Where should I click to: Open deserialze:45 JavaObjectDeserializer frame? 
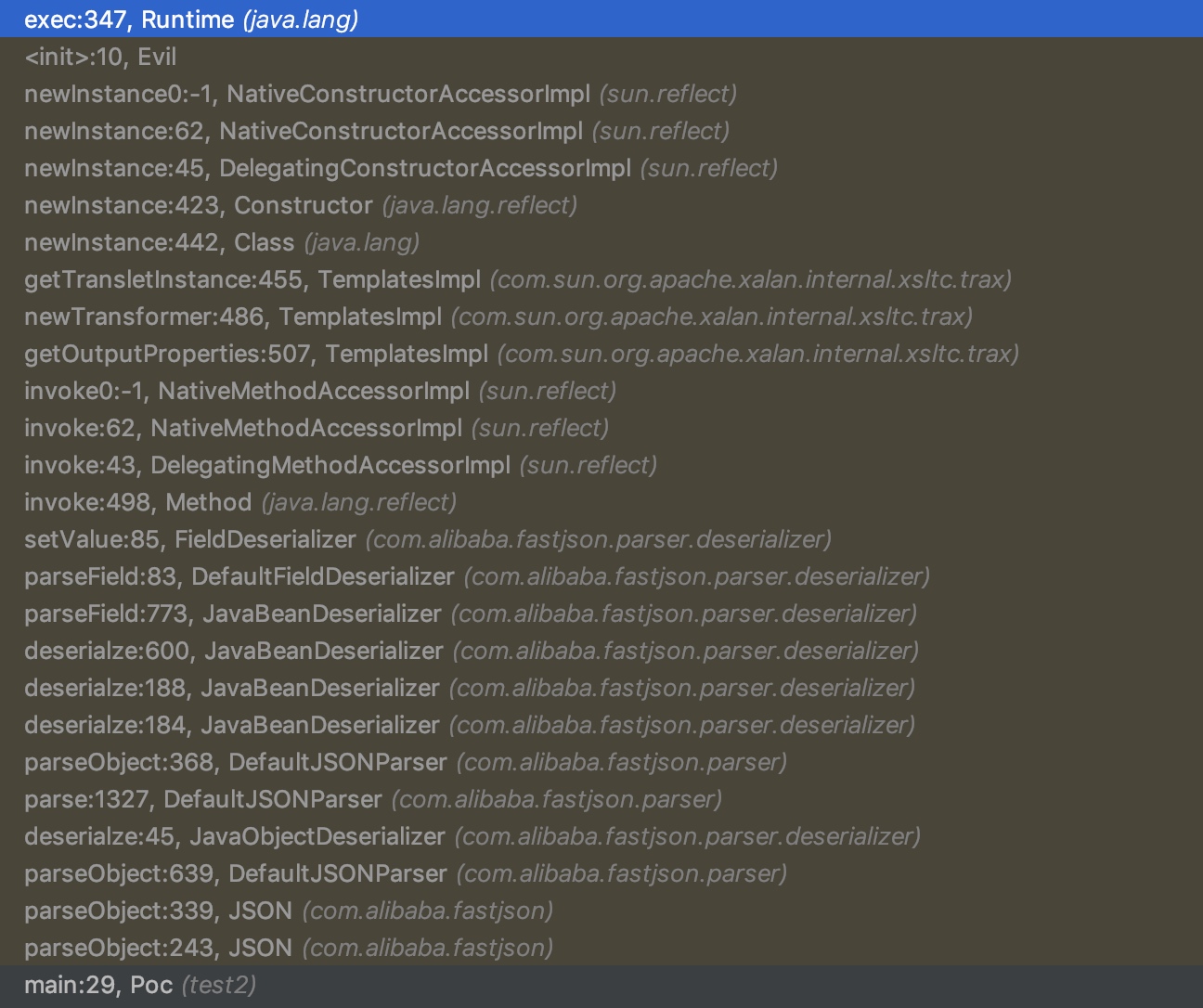601,836
